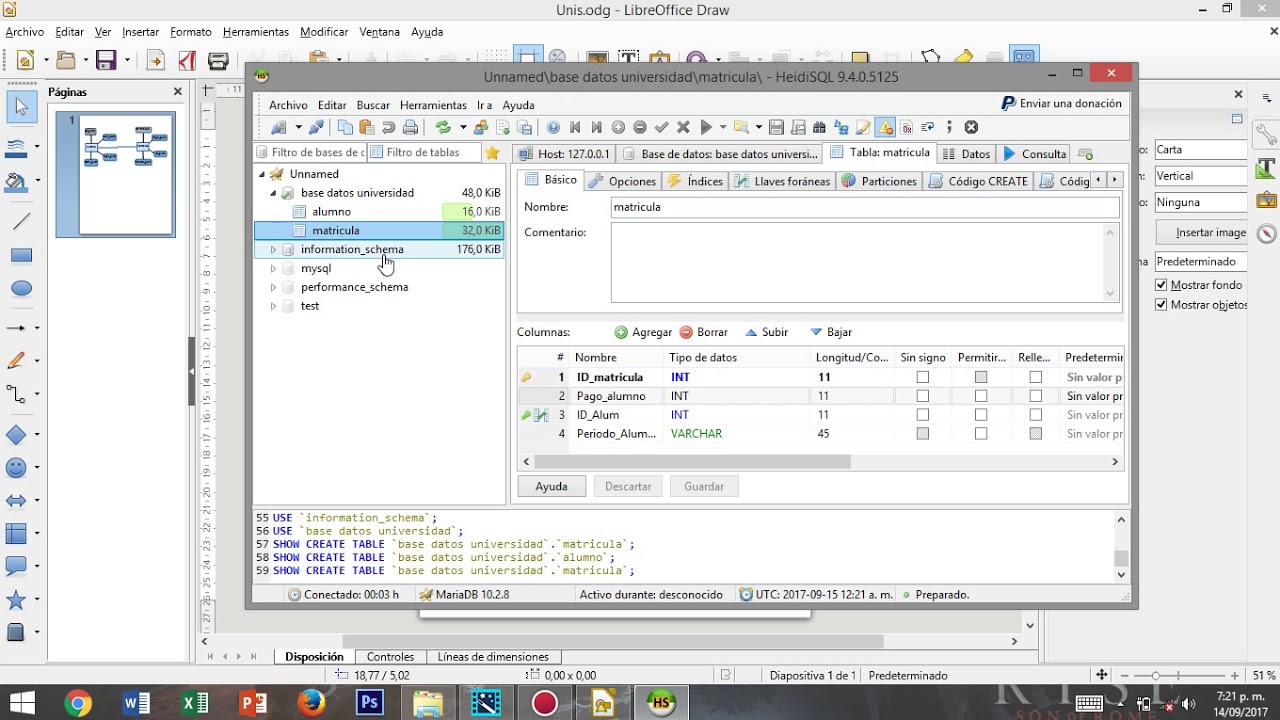The width and height of the screenshot is (1280, 720).
Task: Select the Line tool in LibreOffice Draw
Action: [21, 221]
